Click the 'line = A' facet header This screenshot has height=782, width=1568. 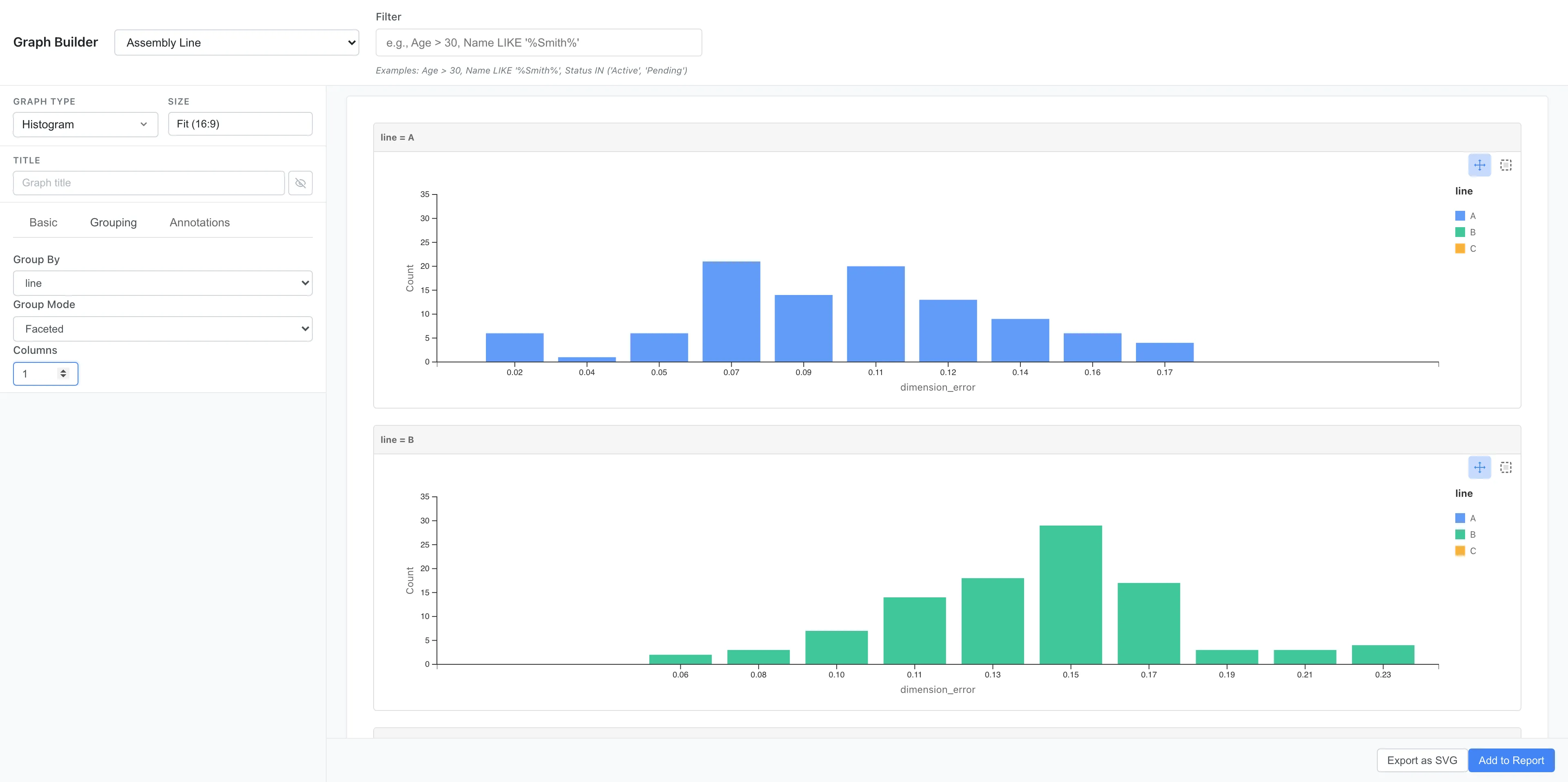pos(947,138)
